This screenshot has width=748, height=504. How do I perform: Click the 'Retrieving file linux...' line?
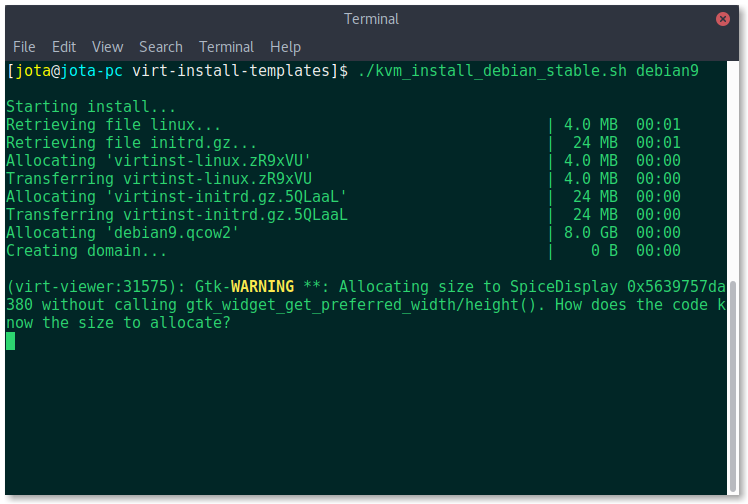point(113,125)
